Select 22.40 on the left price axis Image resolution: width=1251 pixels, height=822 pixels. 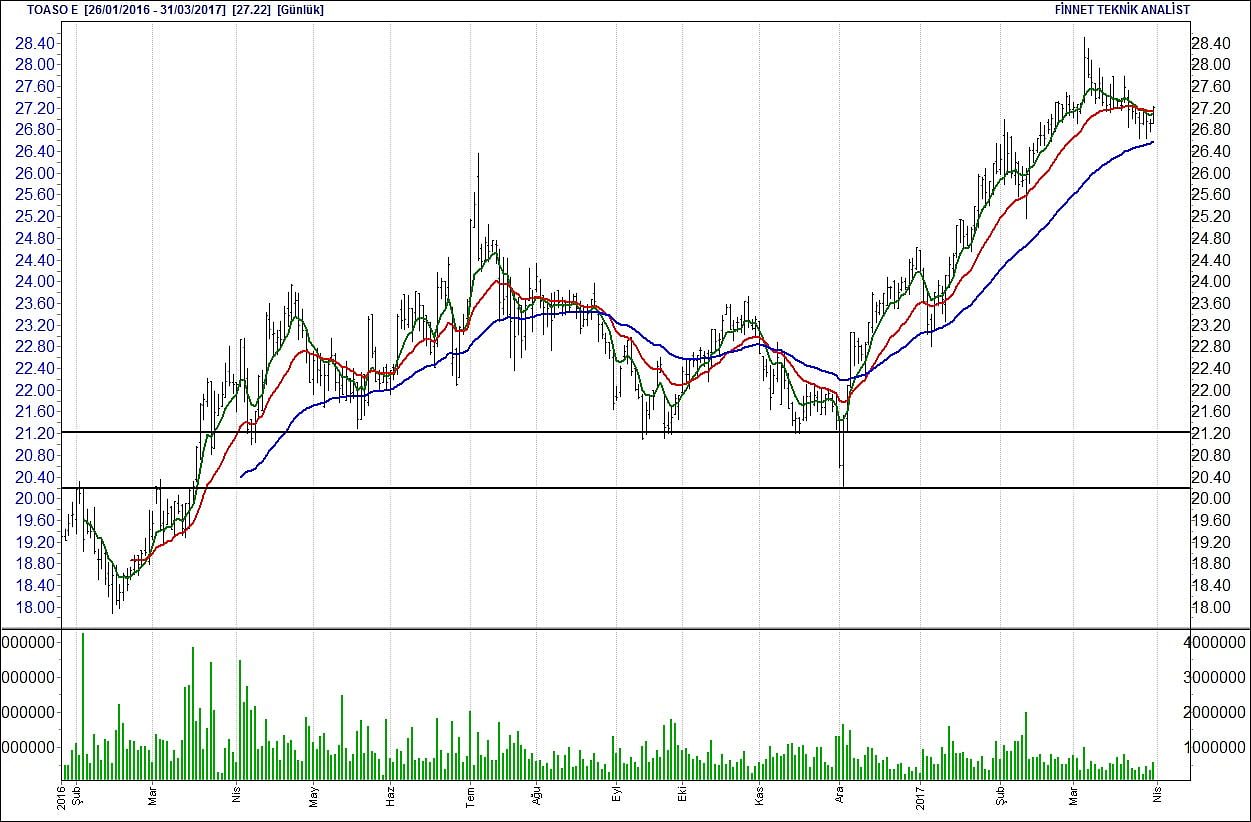35,369
